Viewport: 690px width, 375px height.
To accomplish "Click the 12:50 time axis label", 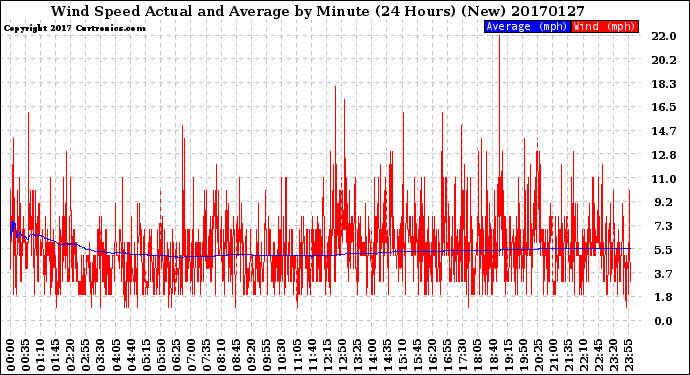I will click(342, 355).
